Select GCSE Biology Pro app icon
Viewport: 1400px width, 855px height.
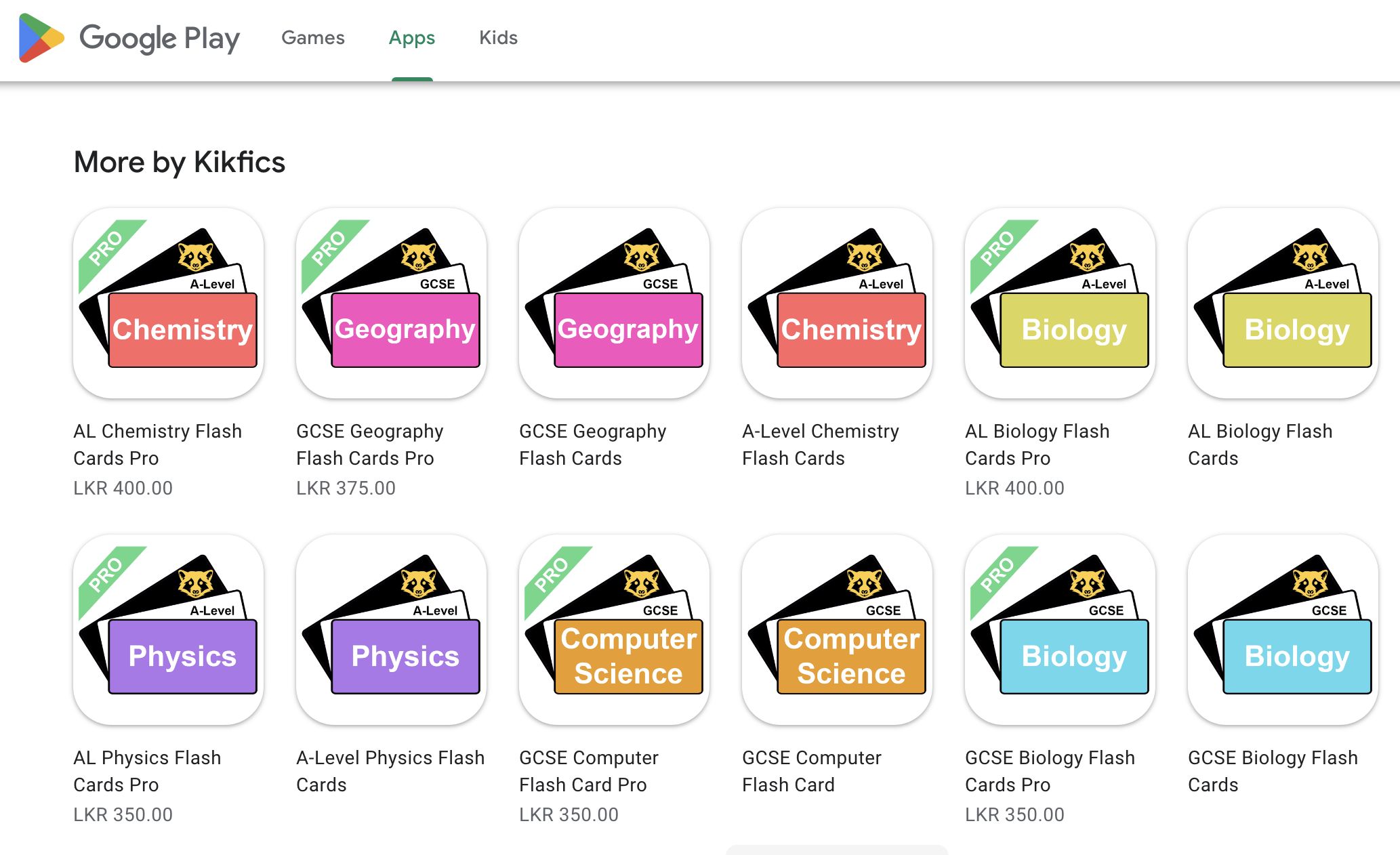click(1060, 629)
